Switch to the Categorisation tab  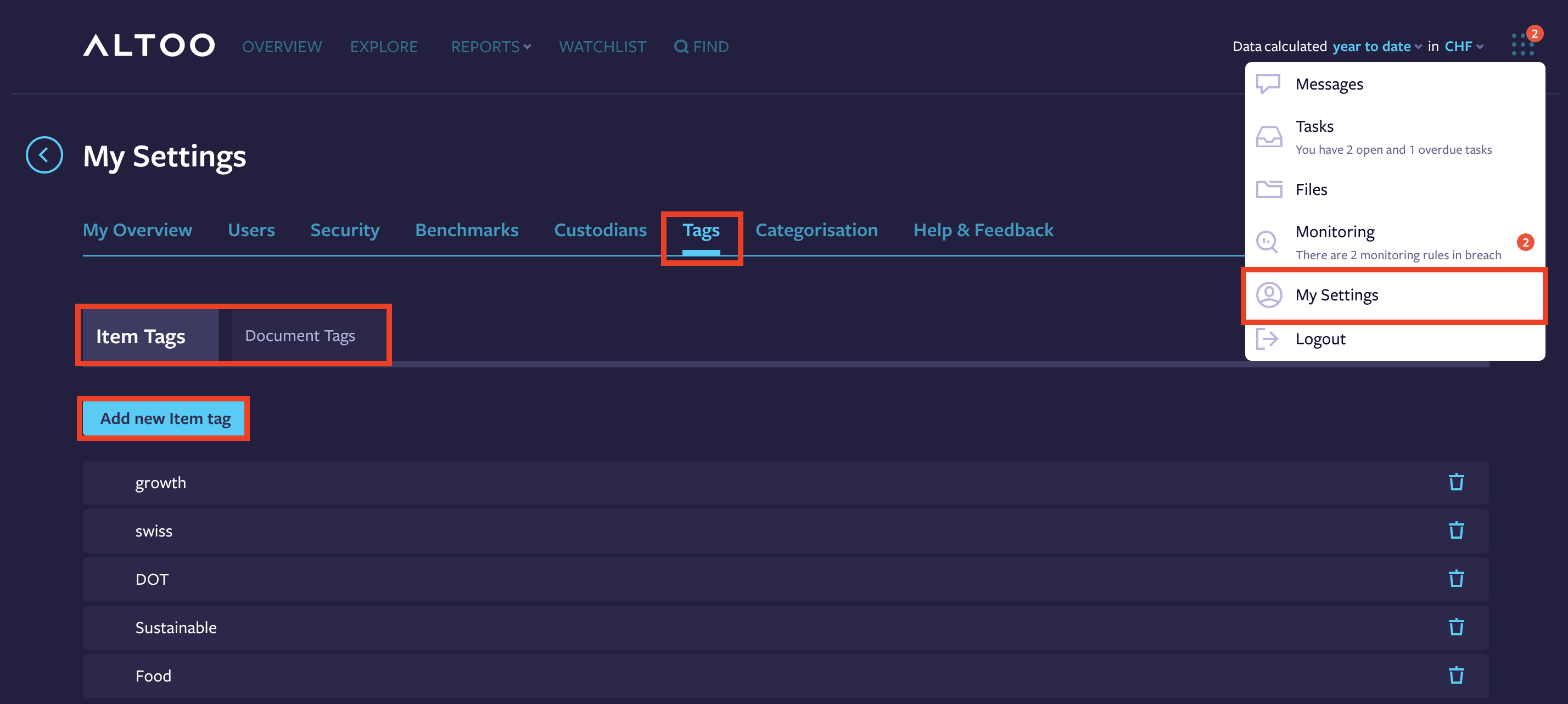coord(816,230)
